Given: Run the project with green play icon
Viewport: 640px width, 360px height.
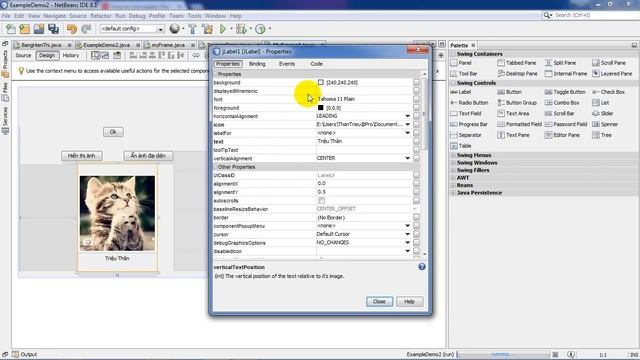Looking at the screenshot, I should point(223,29).
